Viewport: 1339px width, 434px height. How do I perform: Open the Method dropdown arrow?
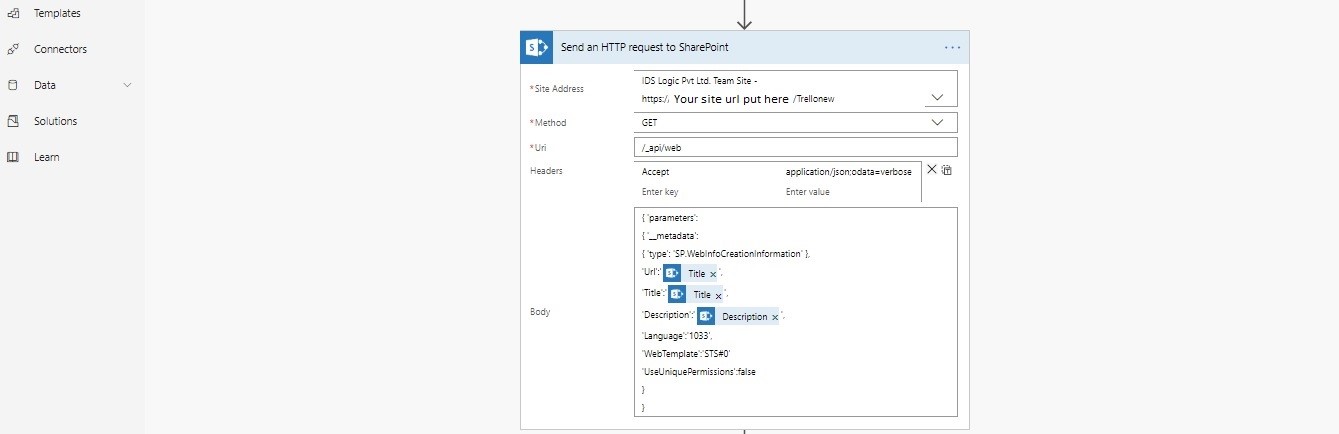click(937, 122)
